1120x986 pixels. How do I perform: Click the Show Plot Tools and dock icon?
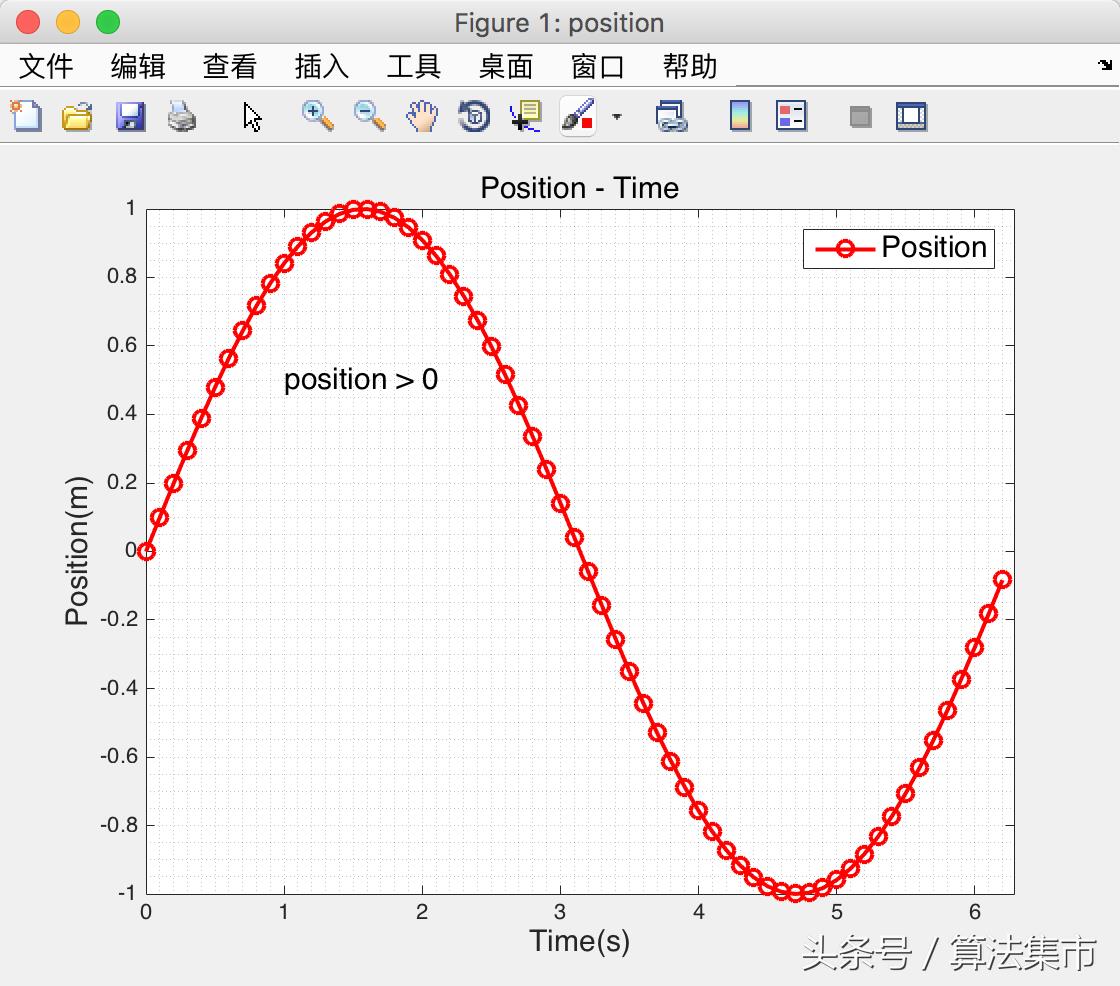[x=911, y=116]
